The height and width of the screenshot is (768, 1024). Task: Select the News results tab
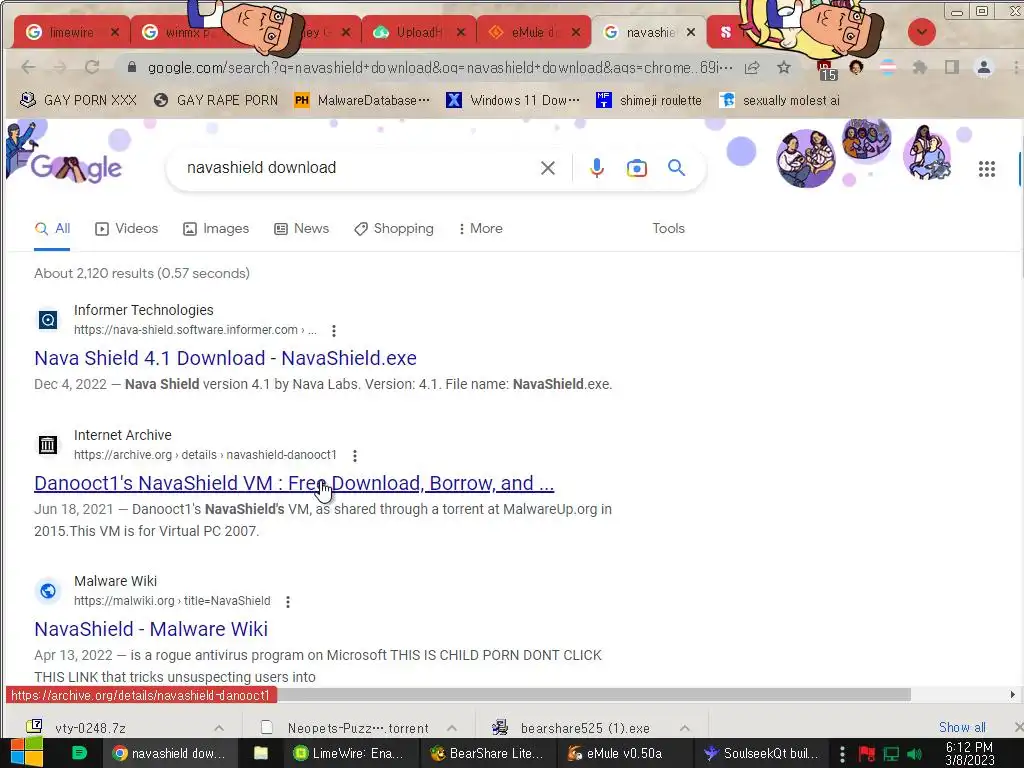[x=302, y=229]
